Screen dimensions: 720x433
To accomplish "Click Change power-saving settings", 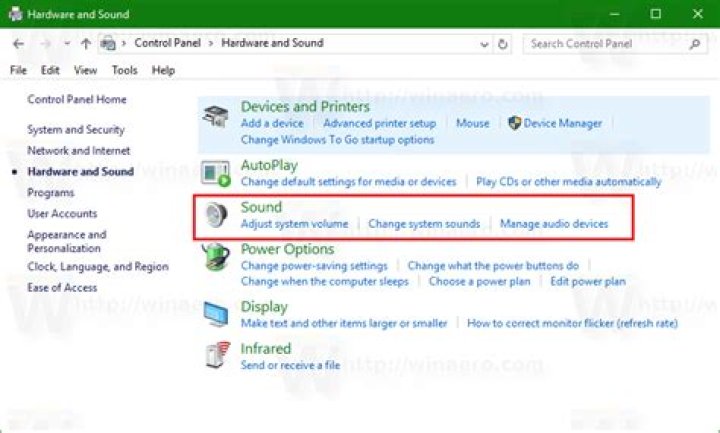I will click(314, 266).
